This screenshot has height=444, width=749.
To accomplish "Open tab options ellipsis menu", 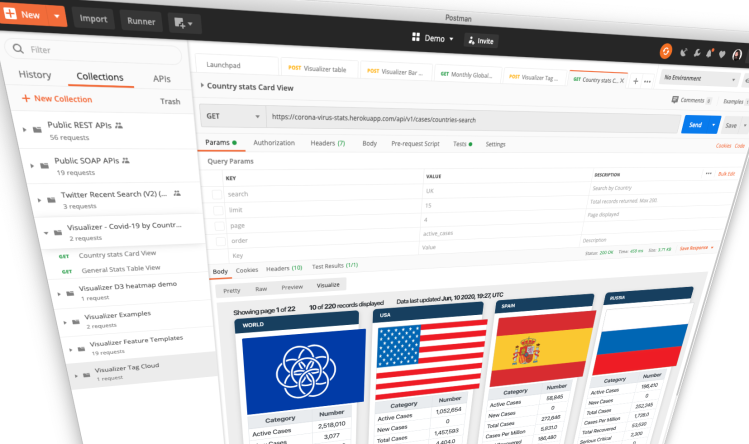I will 647,82.
